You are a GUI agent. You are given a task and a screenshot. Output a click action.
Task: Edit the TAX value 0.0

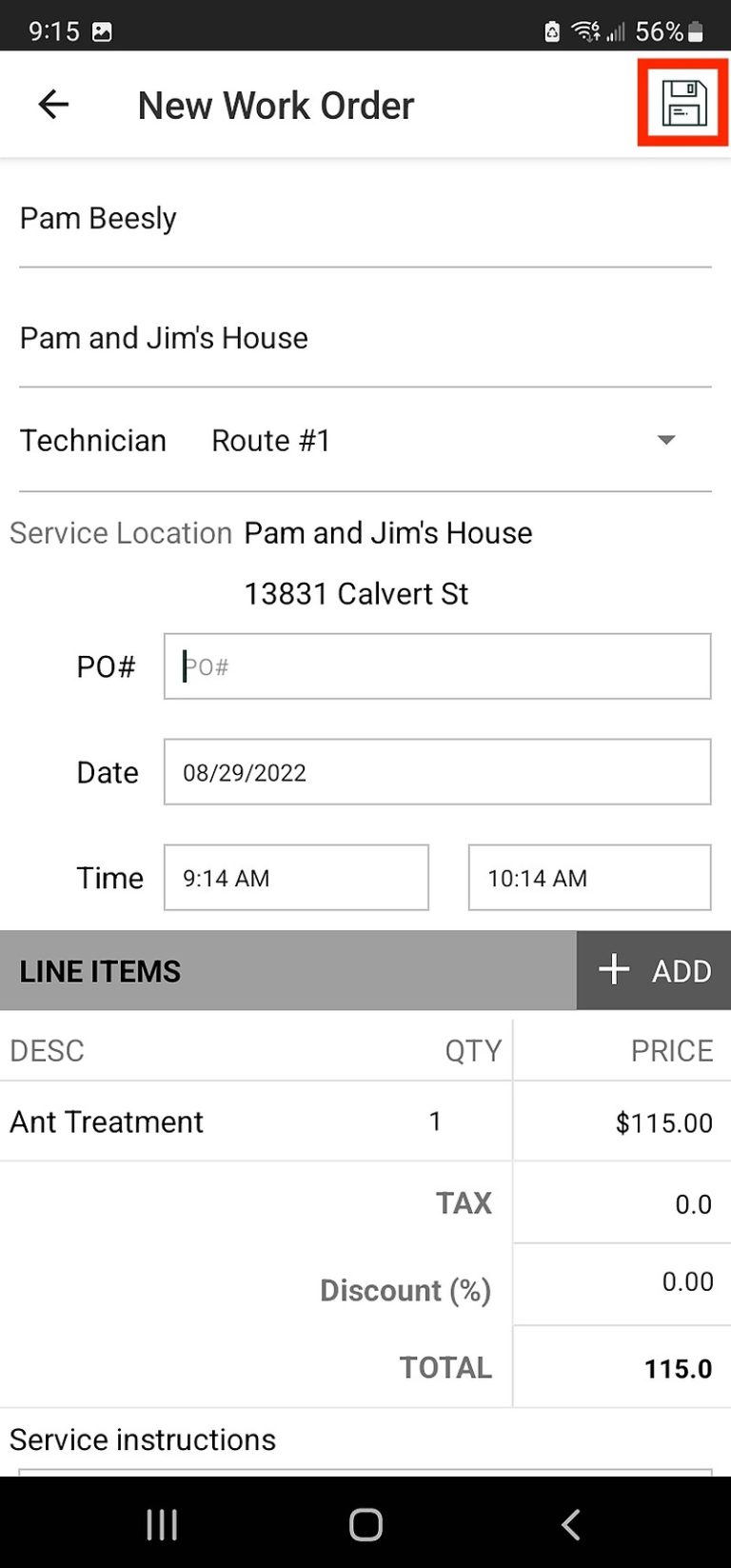(622, 1203)
